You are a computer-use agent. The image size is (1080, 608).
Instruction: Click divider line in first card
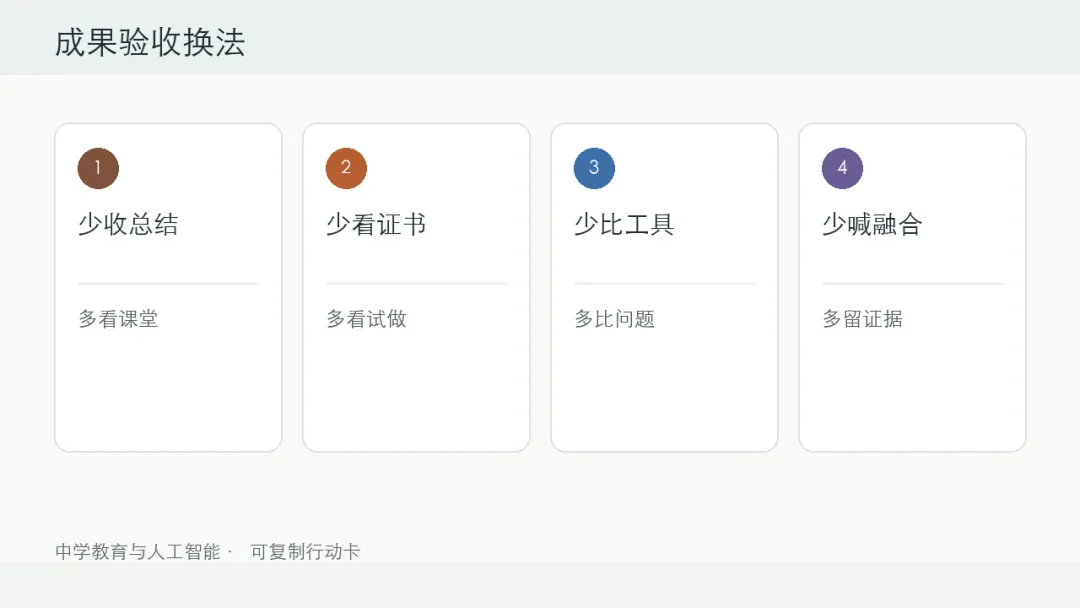(x=168, y=283)
